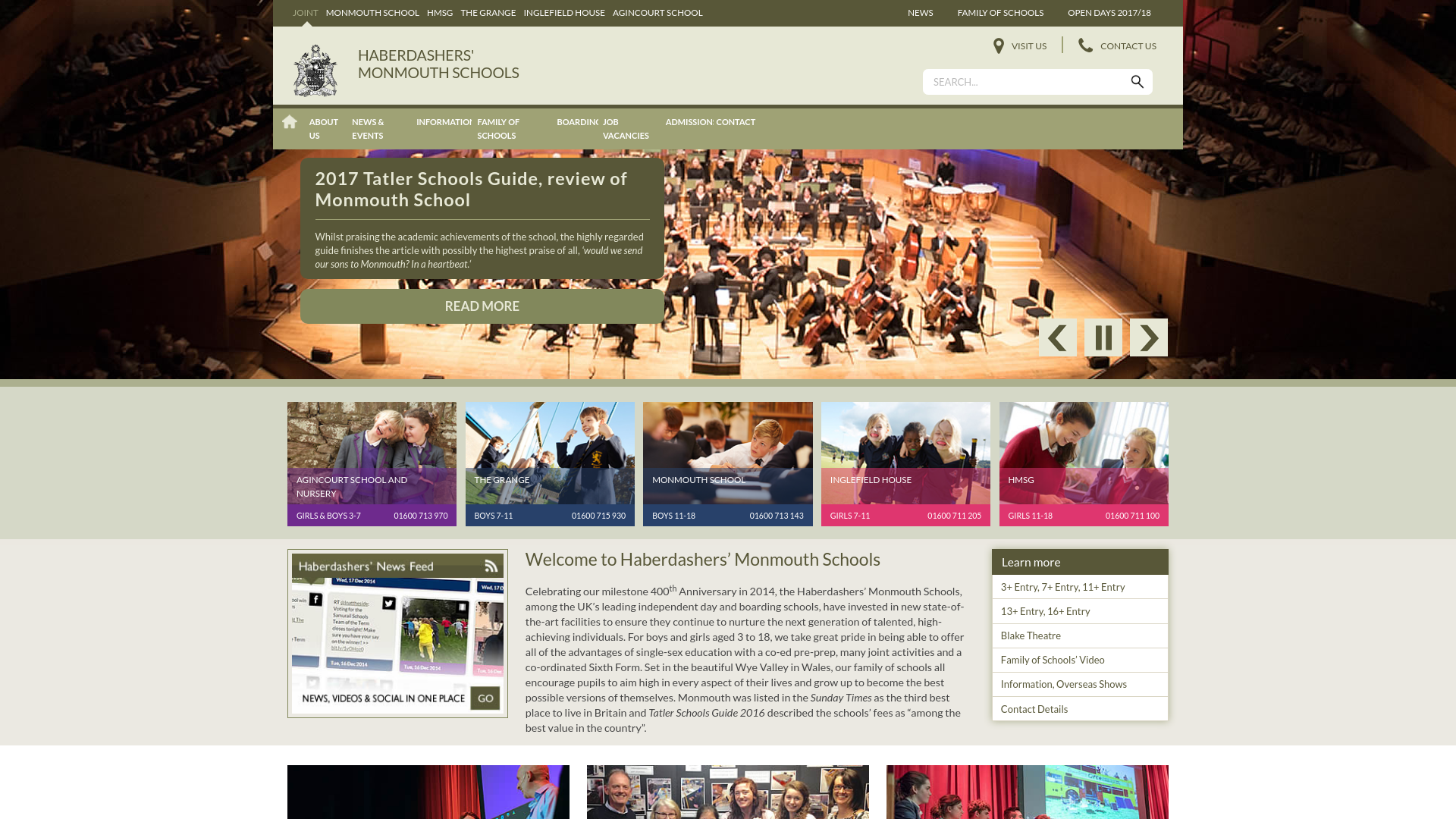Open NEWS & EVENTS menu
This screenshot has width=1456, height=819.
(x=369, y=129)
